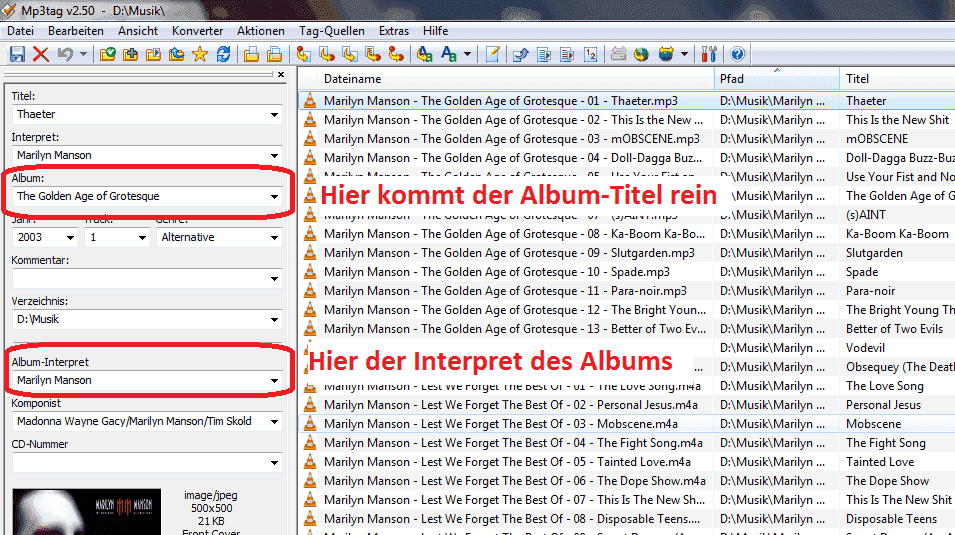Sort by the Pfad column header

click(x=777, y=79)
